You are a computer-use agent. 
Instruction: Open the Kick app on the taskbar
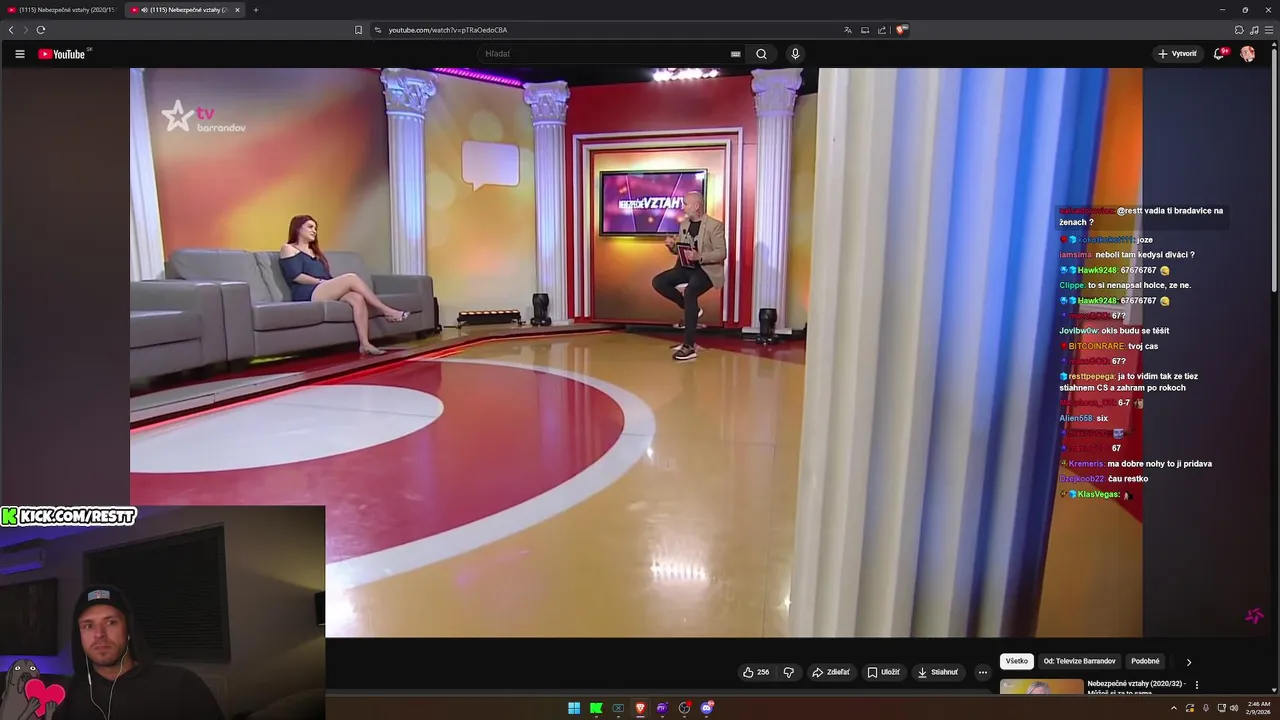[596, 708]
